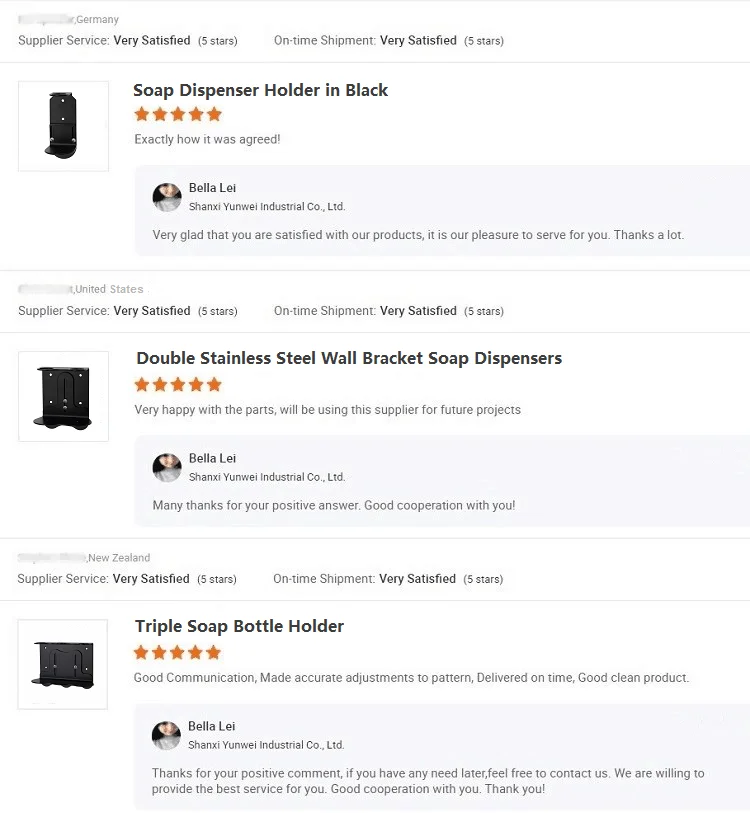Click Shanxi Yunwei Industrial Co., Ltd. under the United States review
This screenshot has width=750, height=813.
tap(267, 477)
